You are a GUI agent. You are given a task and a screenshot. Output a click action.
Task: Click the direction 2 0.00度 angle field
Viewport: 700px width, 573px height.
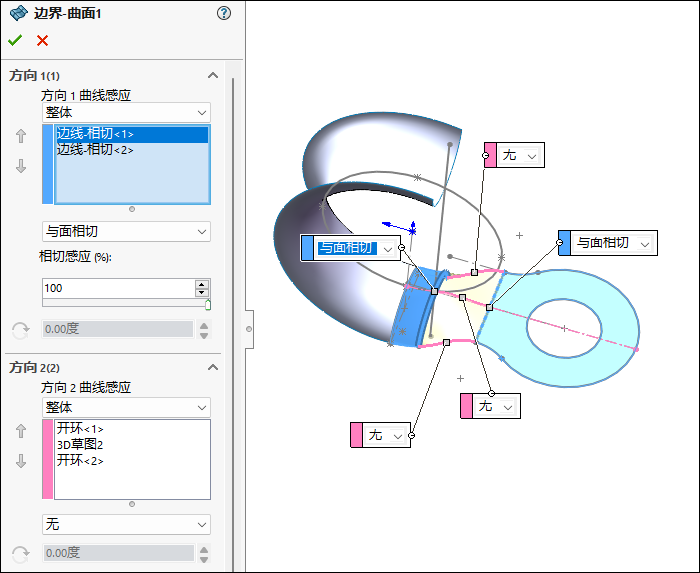pyautogui.click(x=119, y=553)
